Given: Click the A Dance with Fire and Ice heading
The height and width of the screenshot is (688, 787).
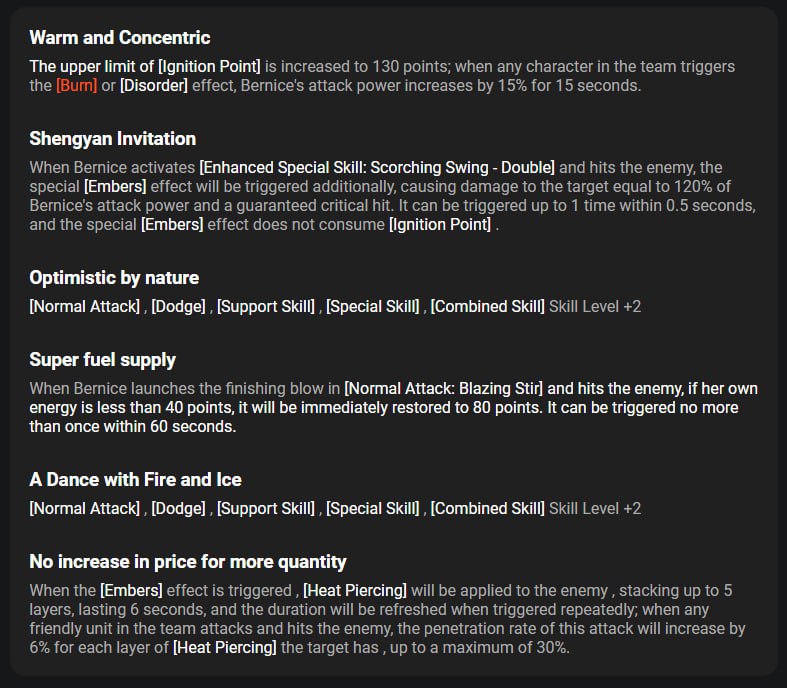Looking at the screenshot, I should click(135, 480).
